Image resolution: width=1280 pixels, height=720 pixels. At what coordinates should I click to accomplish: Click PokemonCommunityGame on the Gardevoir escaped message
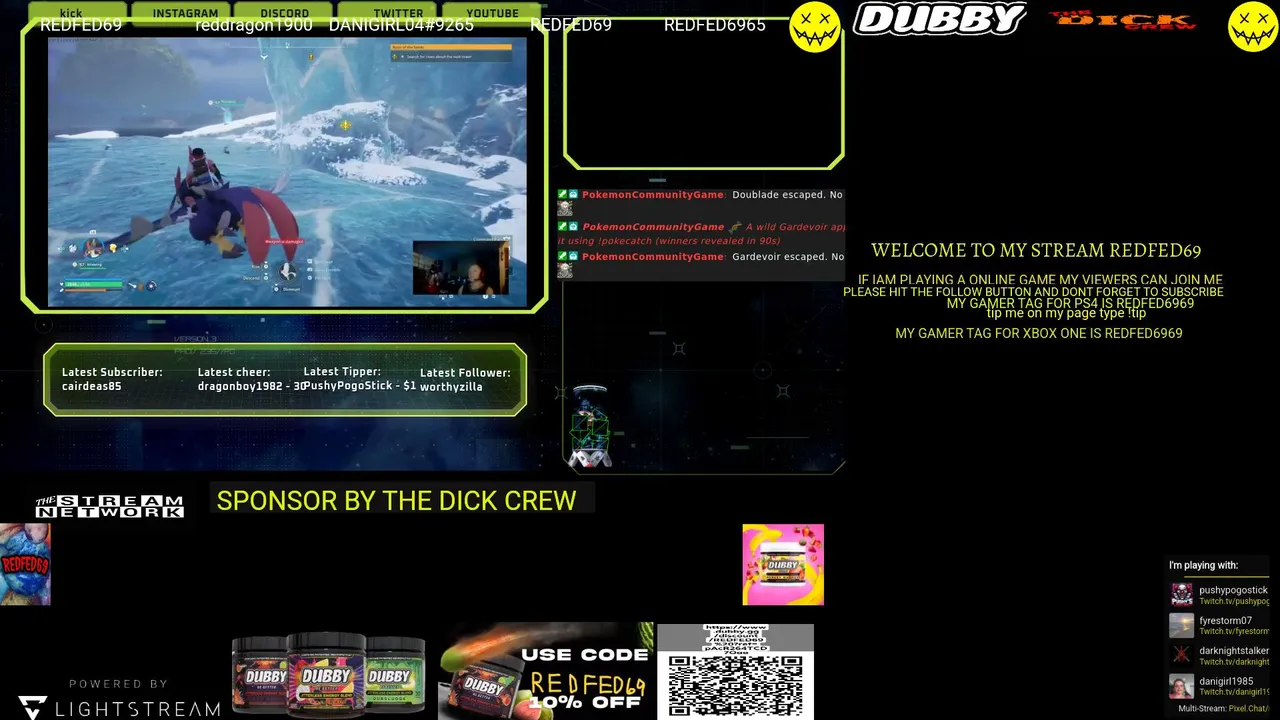pos(653,257)
